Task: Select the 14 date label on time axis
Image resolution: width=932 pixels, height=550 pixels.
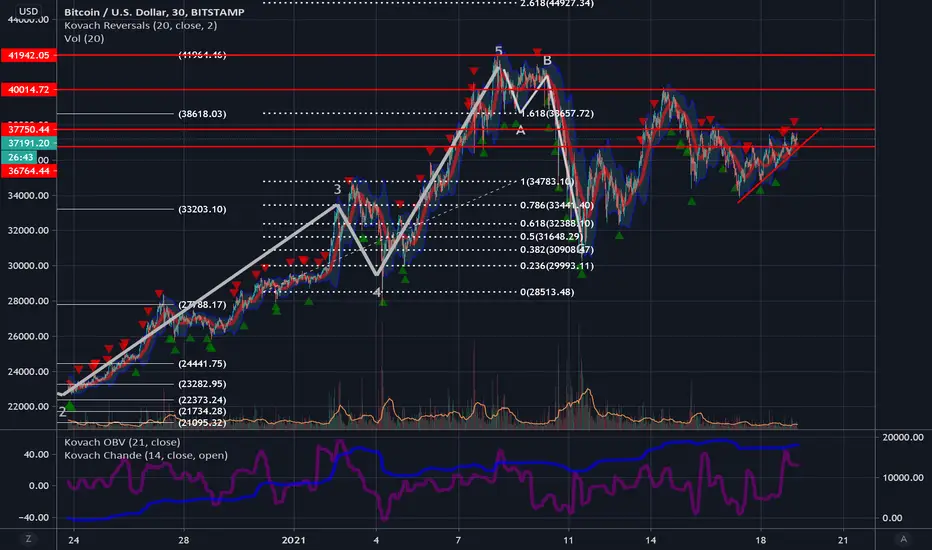Action: [651, 540]
